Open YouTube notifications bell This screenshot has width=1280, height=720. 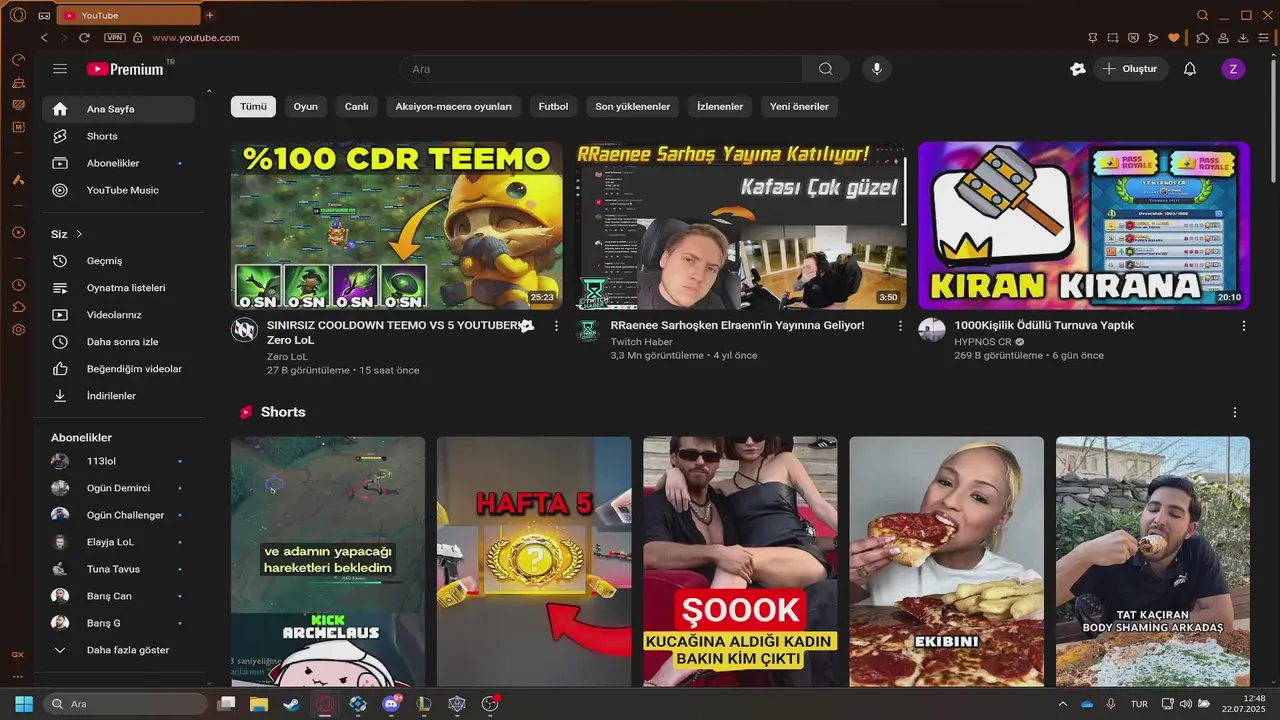(1190, 69)
